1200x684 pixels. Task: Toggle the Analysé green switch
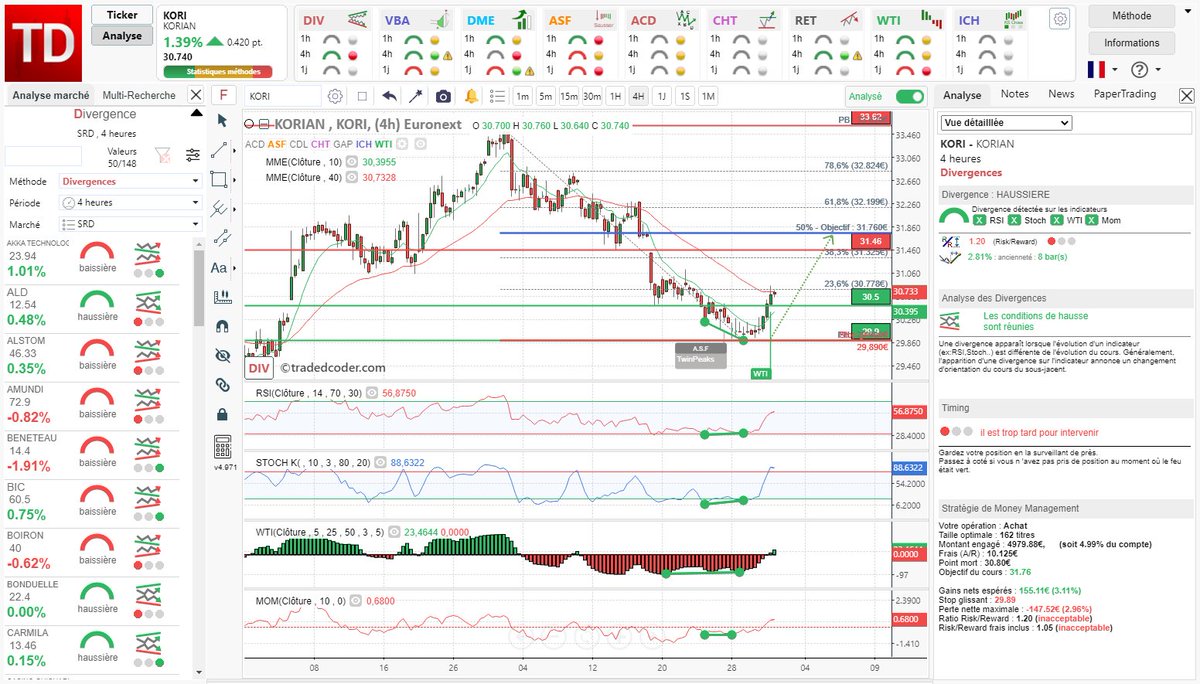910,96
